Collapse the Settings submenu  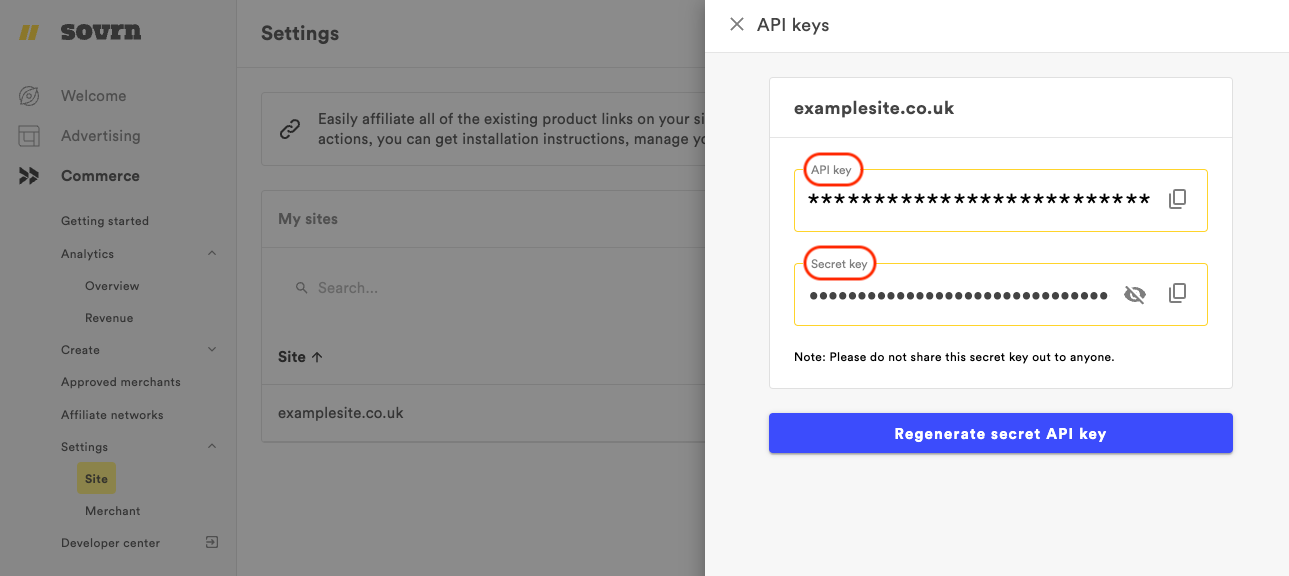pyautogui.click(x=212, y=446)
